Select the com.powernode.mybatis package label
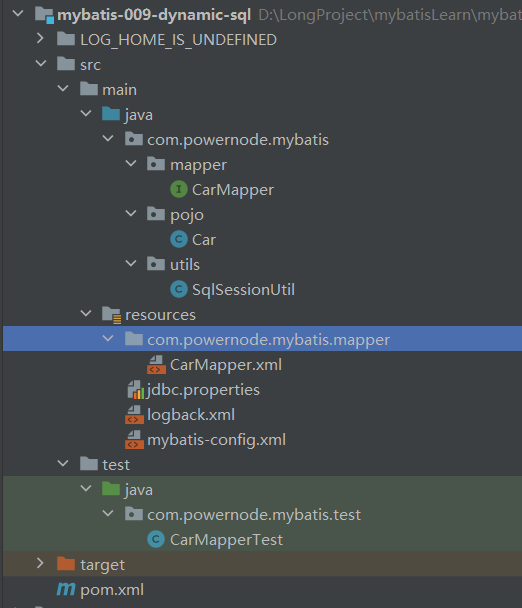 [238, 140]
